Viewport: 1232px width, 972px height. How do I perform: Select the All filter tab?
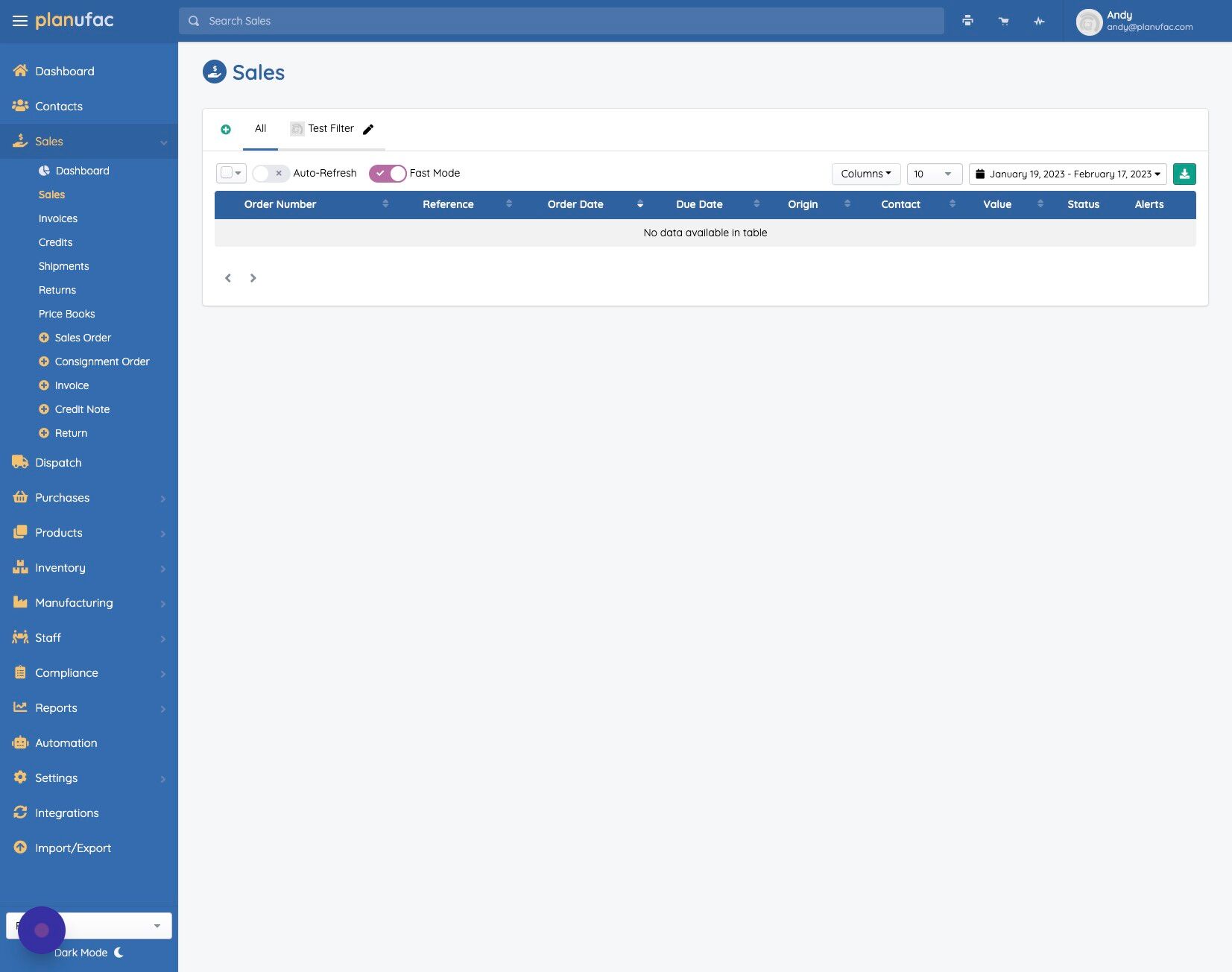click(260, 129)
